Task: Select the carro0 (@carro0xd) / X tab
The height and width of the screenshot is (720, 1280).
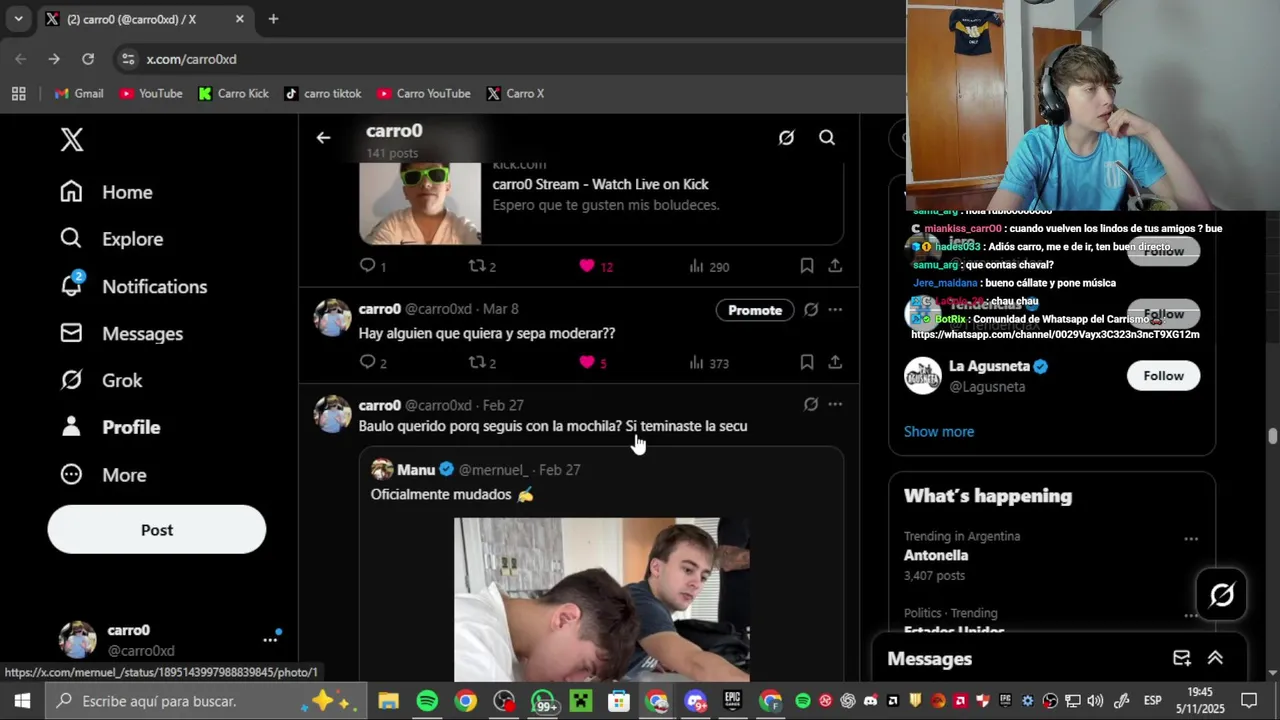Action: (x=146, y=19)
